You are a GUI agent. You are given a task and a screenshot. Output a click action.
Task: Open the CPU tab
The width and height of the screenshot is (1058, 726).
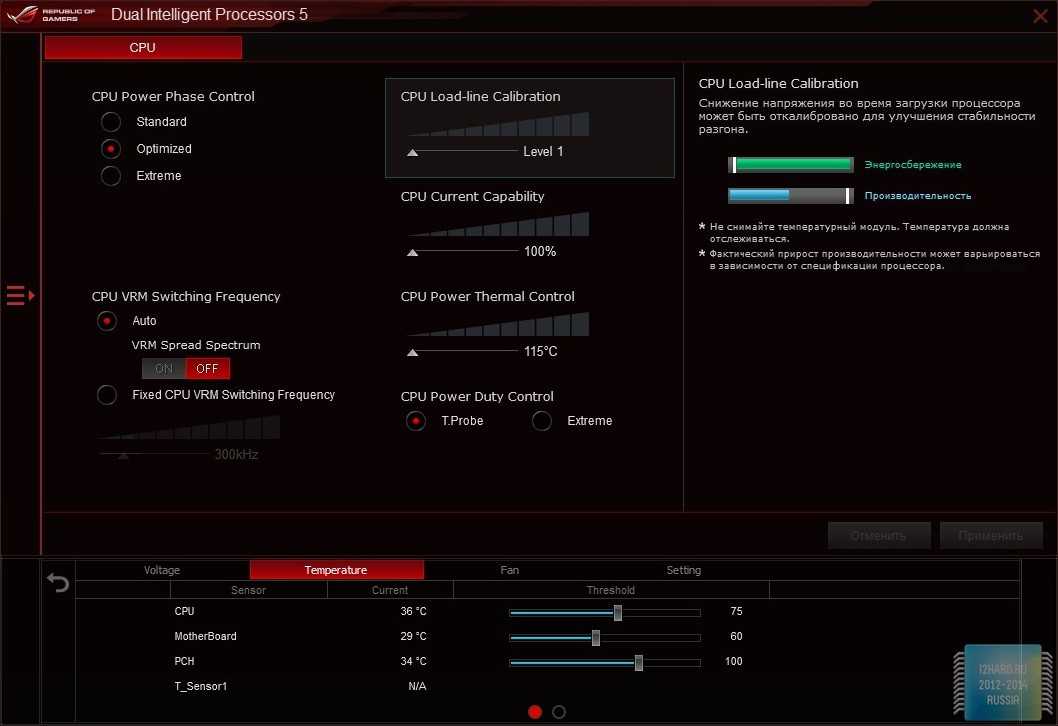[143, 47]
